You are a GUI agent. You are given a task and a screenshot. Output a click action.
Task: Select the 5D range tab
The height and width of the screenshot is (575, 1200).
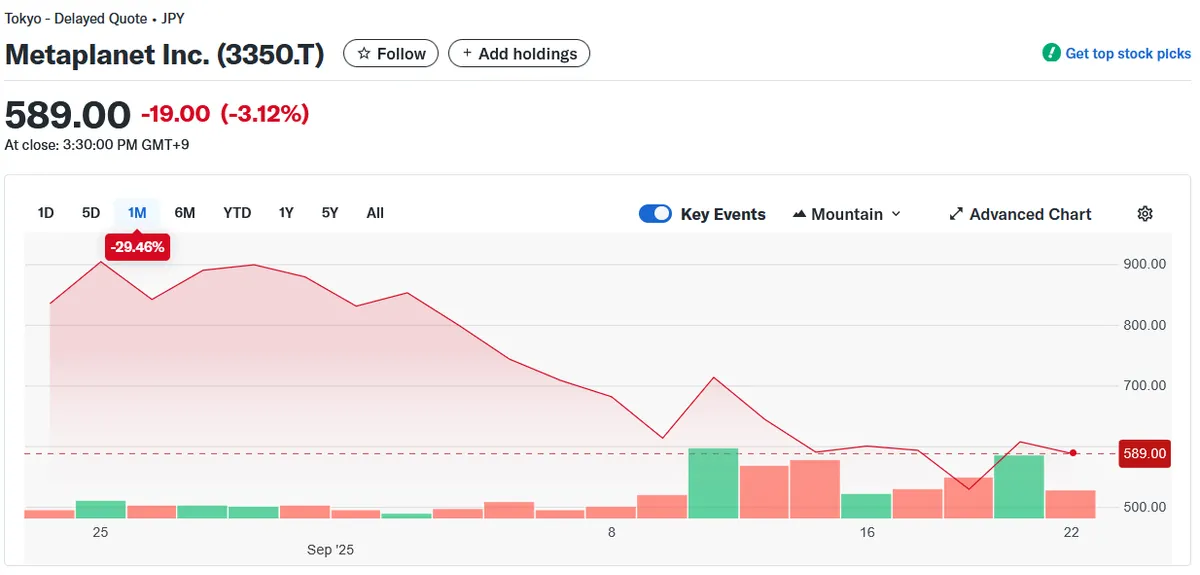[91, 213]
